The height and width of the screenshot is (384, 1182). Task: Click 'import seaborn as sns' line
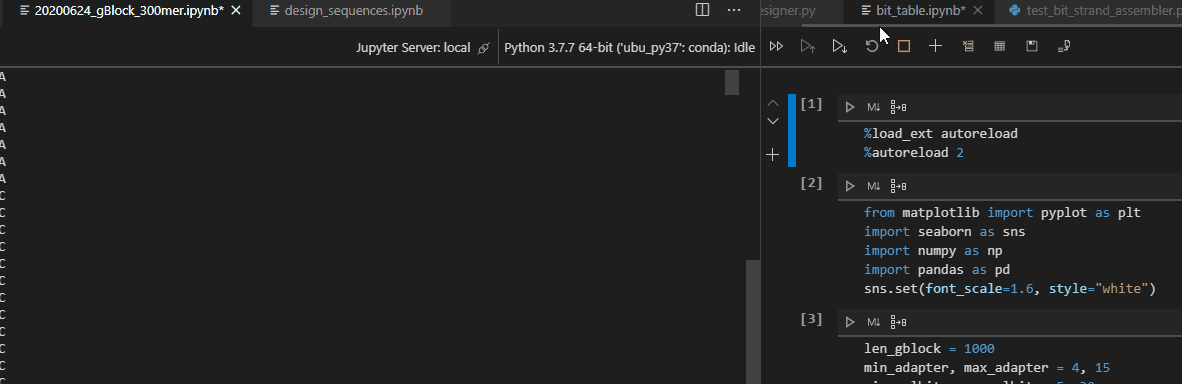[x=945, y=232]
